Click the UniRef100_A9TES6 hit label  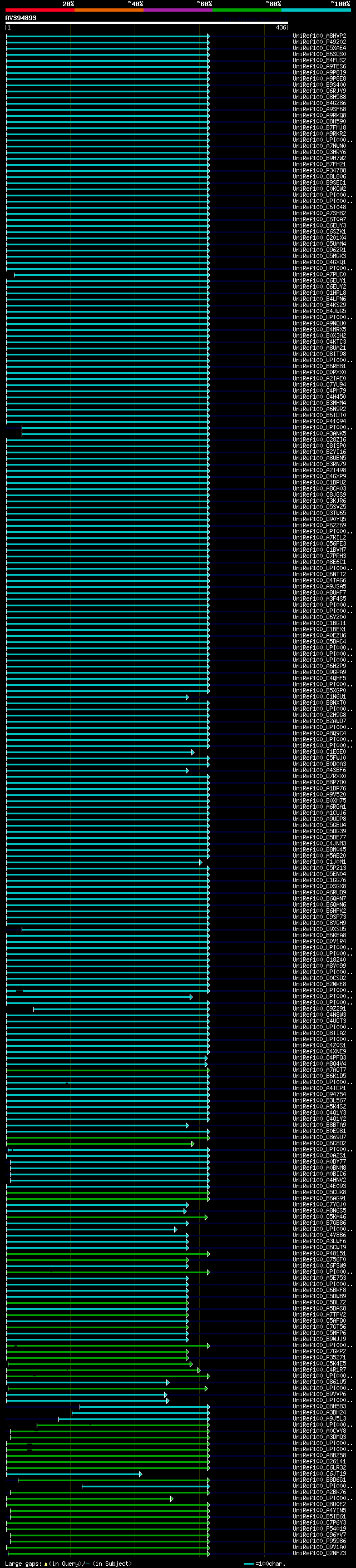[x=319, y=66]
